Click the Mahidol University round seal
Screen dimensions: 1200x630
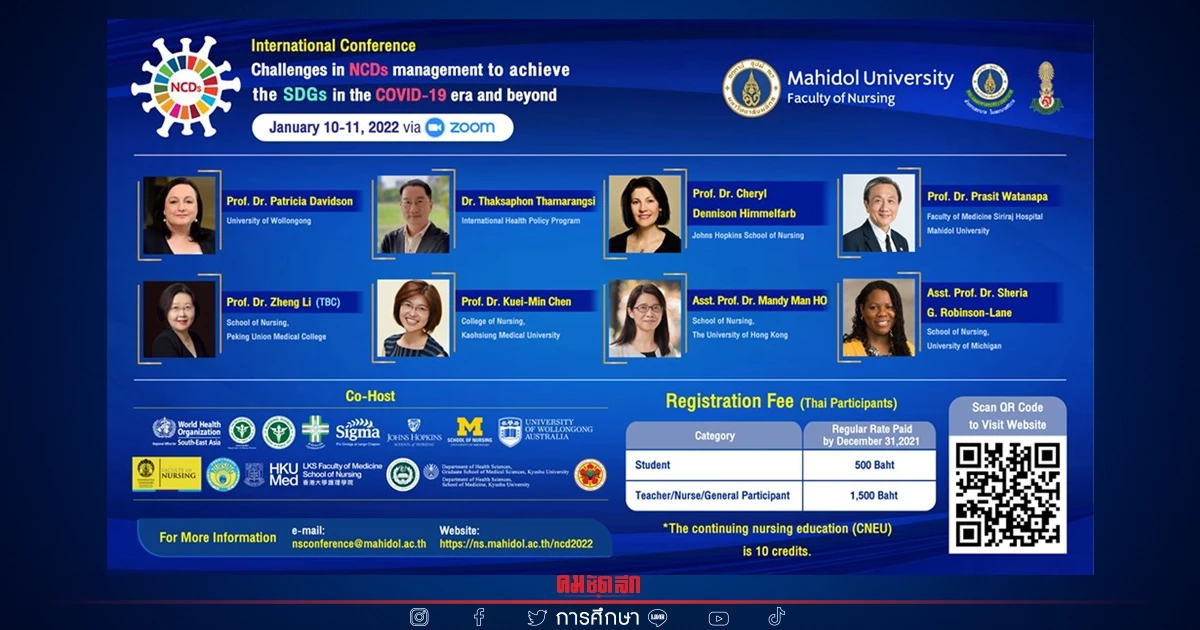tap(751, 87)
